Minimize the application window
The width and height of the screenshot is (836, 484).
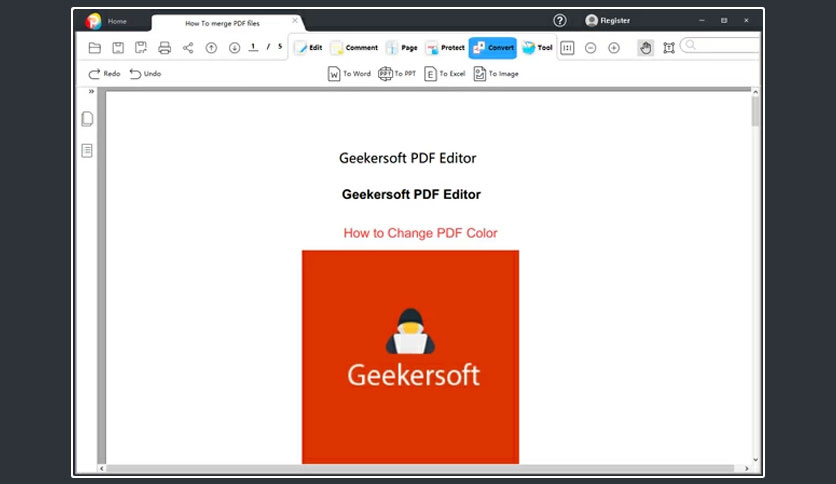click(702, 20)
